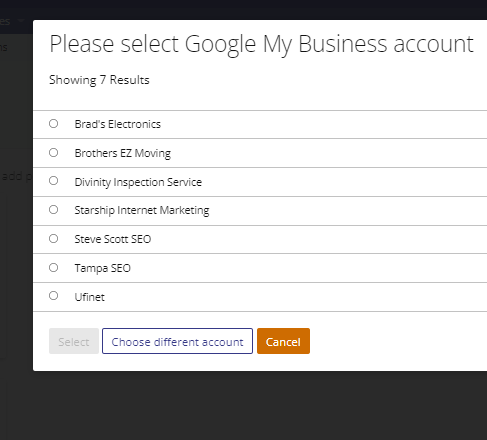
Task: Pick the Divinity Inspection Service radio option
Action: tap(53, 181)
